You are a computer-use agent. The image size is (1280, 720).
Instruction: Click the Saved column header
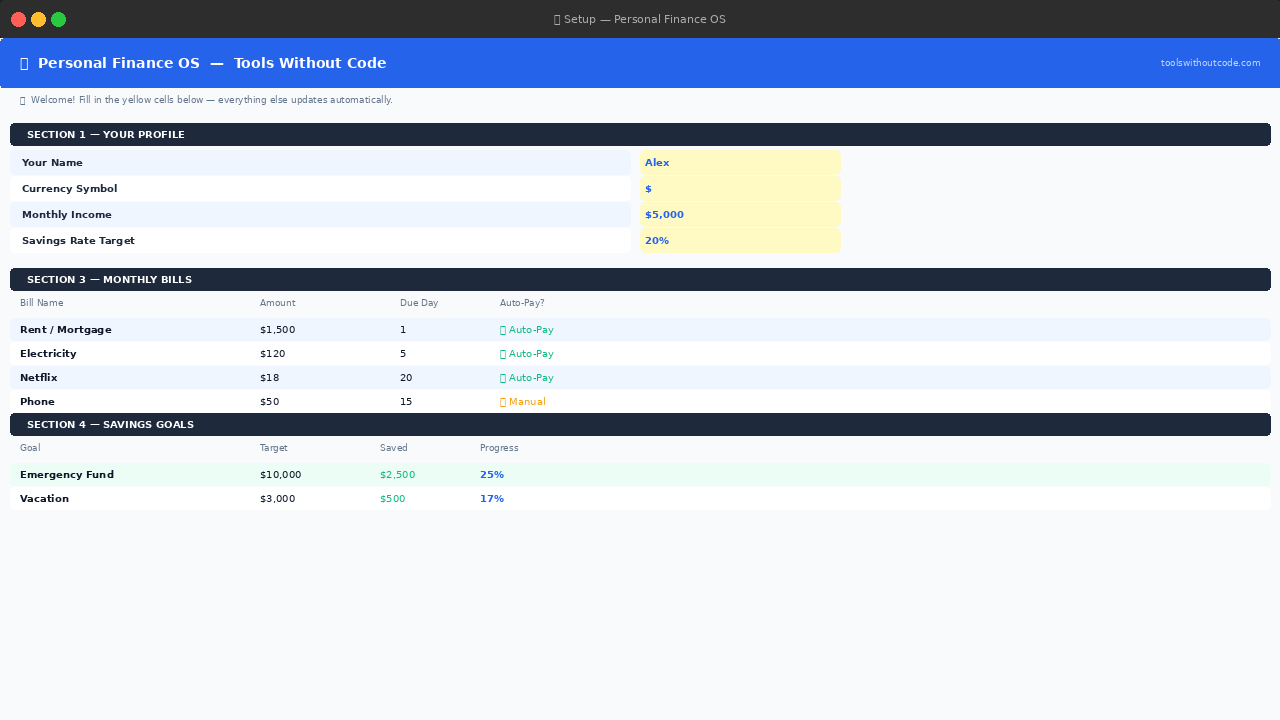(394, 448)
